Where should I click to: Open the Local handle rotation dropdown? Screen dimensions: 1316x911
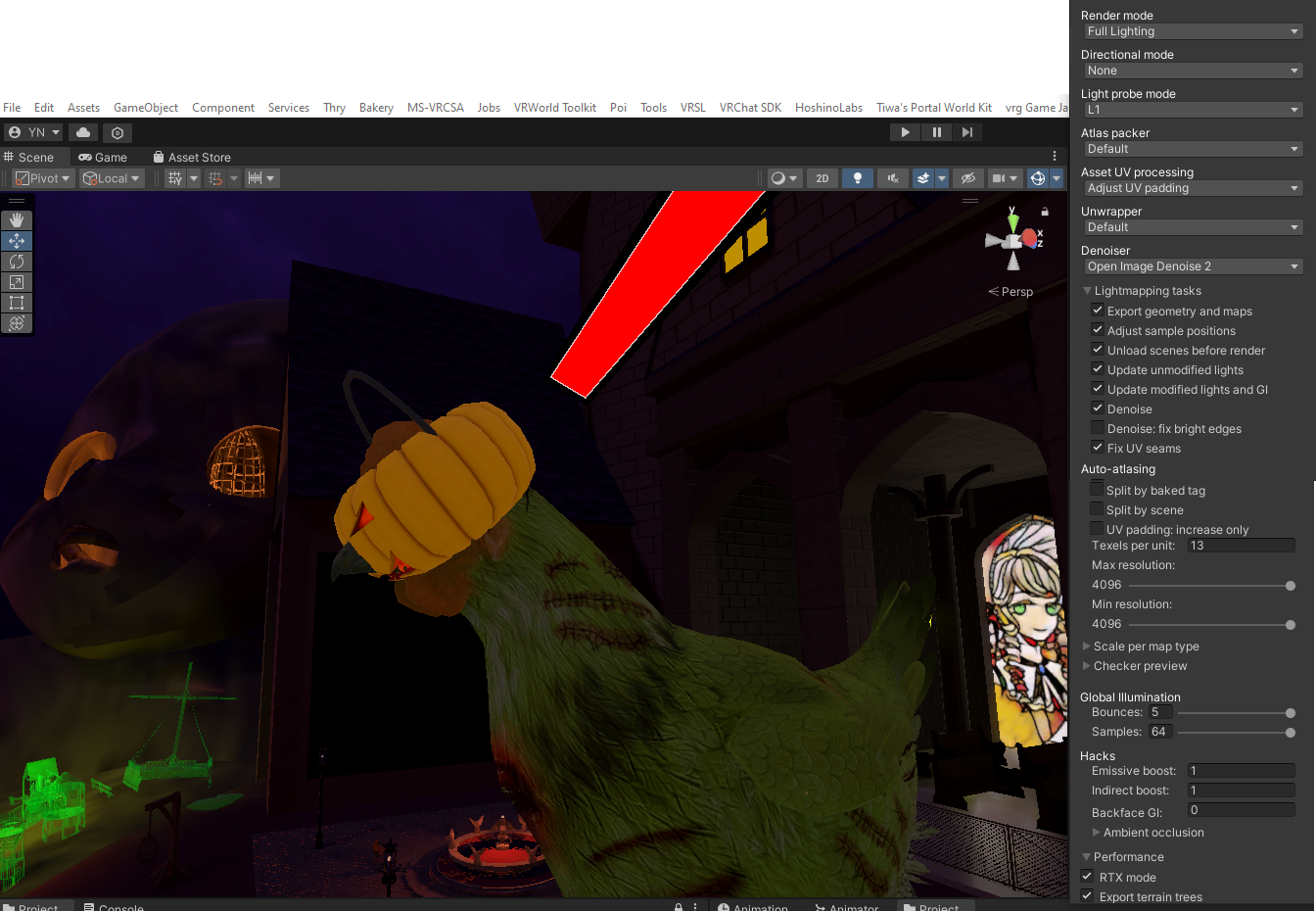coord(112,178)
